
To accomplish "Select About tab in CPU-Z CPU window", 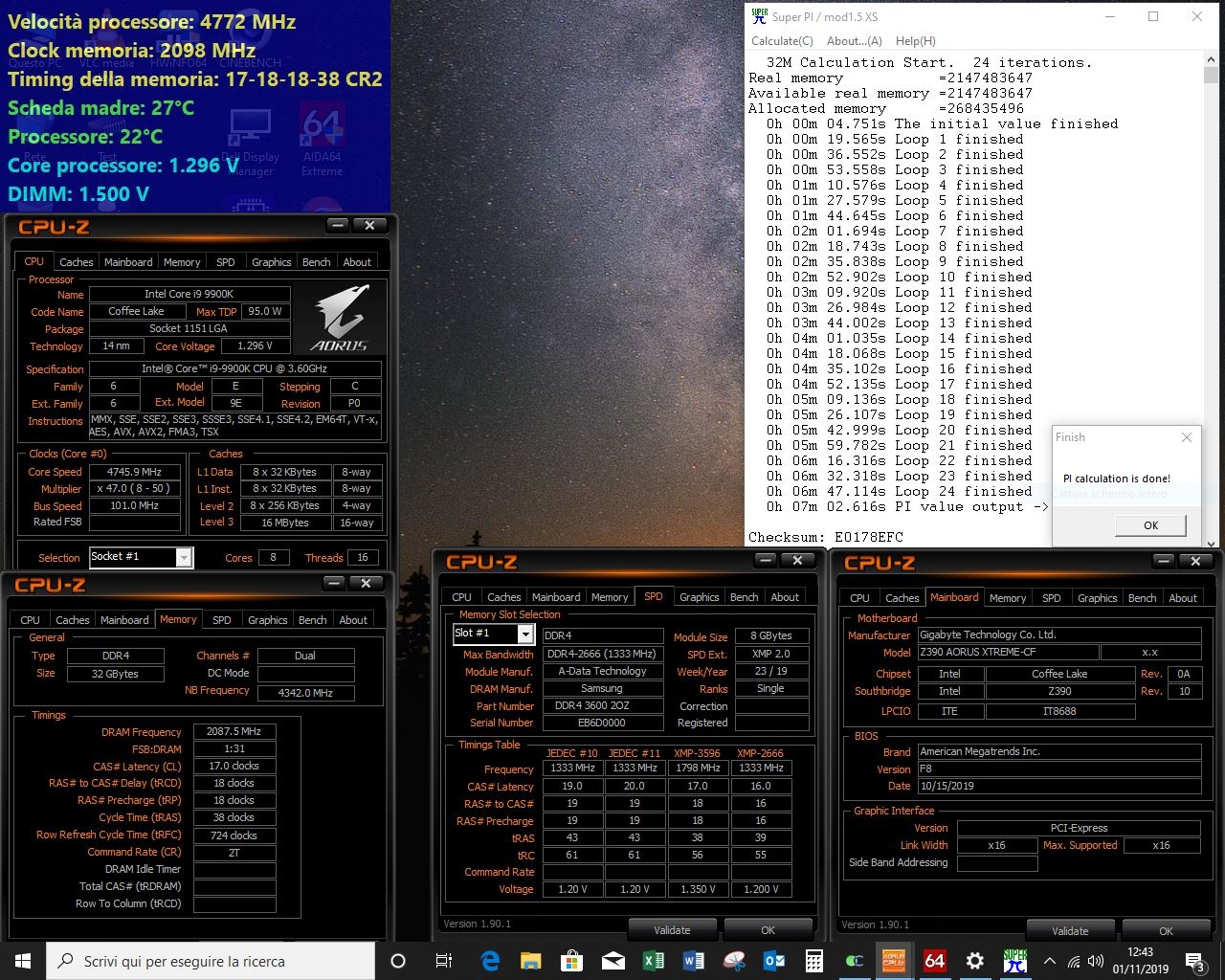I will tap(357, 262).
